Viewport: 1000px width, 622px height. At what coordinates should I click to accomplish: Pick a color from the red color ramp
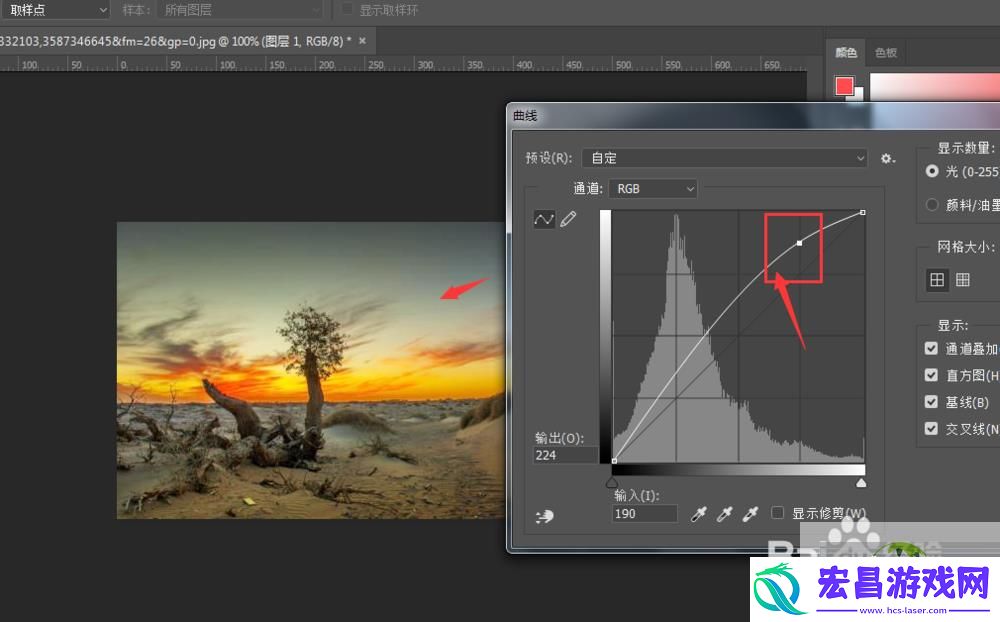coord(935,87)
